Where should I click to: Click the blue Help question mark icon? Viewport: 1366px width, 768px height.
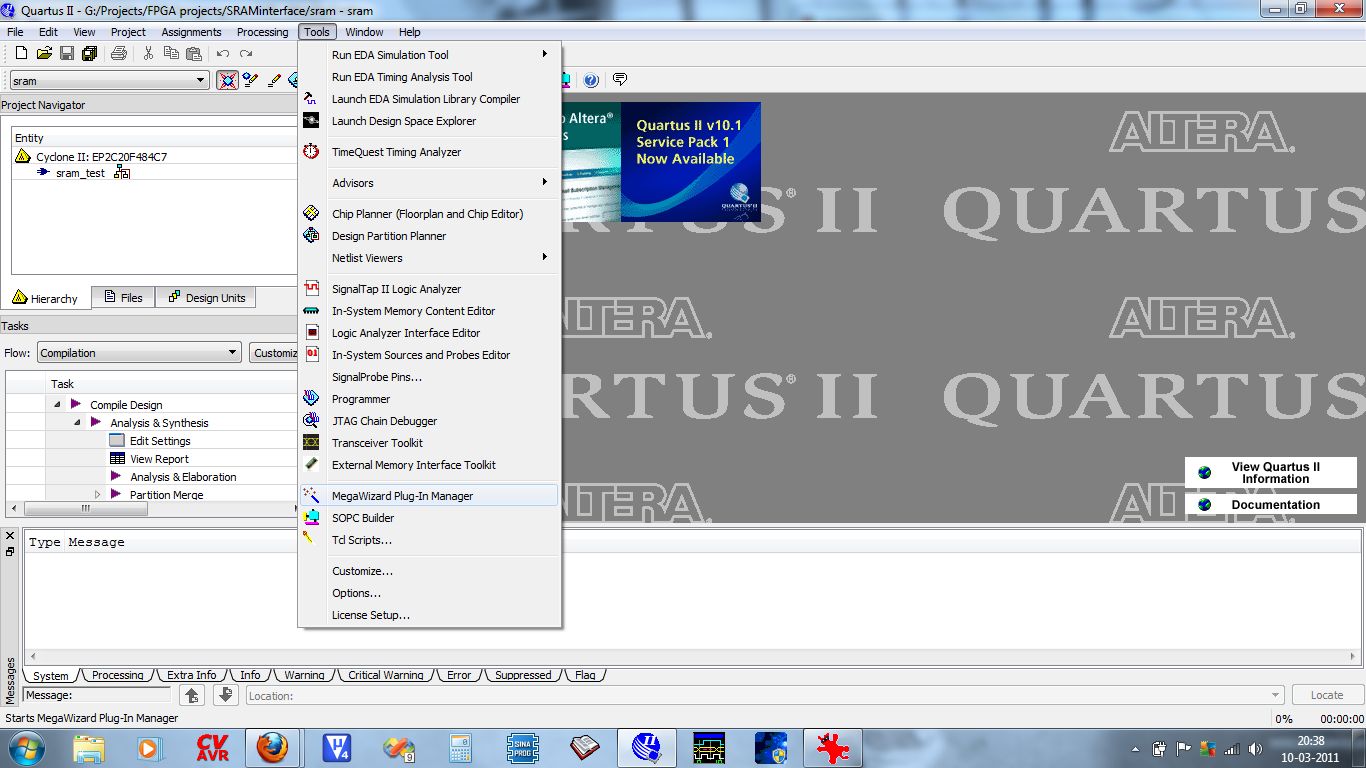[x=591, y=80]
